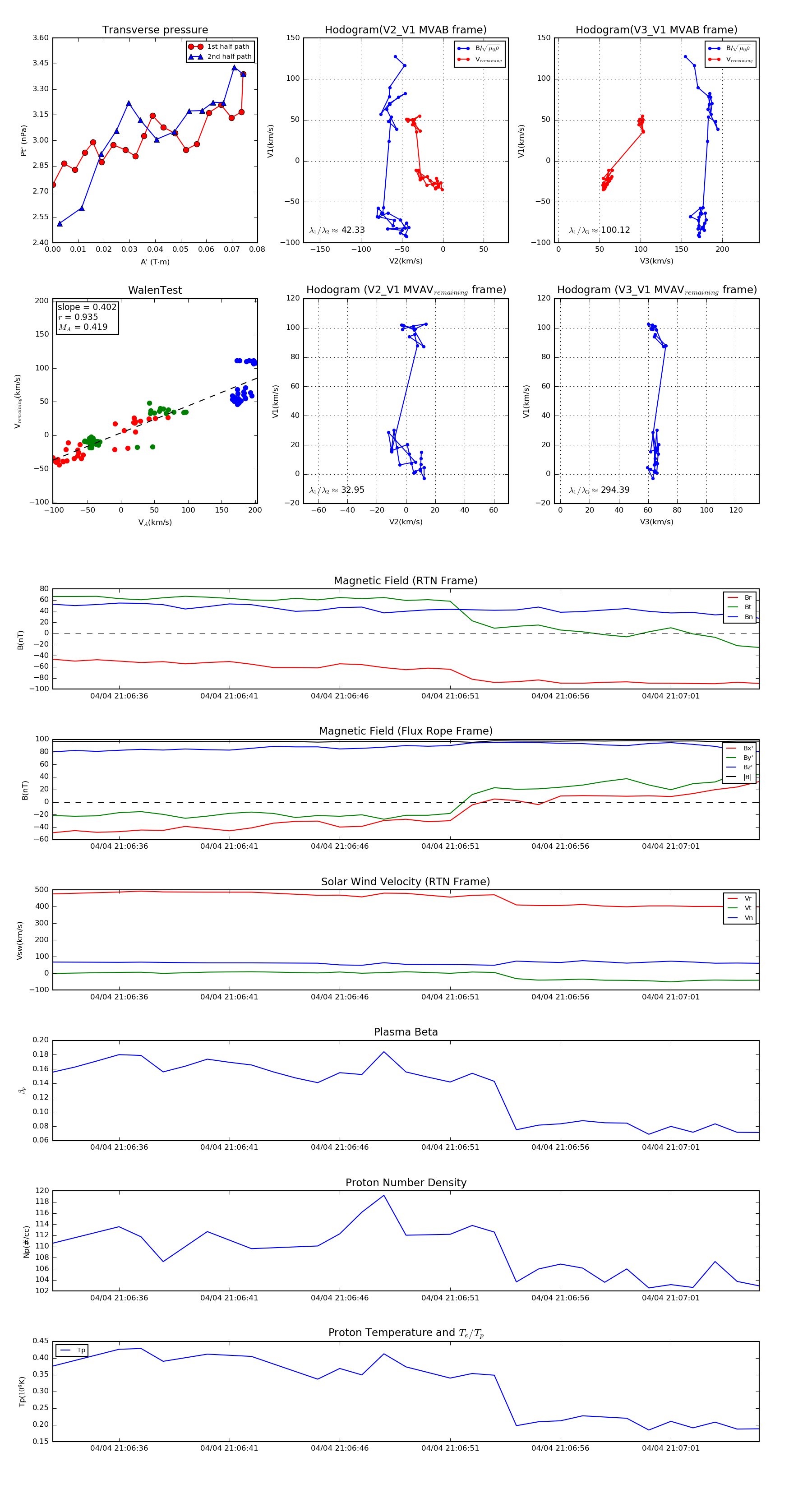Image resolution: width=812 pixels, height=1489 pixels.
Task: Click the 'Hodogram (V3_V1 MVAV remaining frame)' title
Action: click(656, 290)
